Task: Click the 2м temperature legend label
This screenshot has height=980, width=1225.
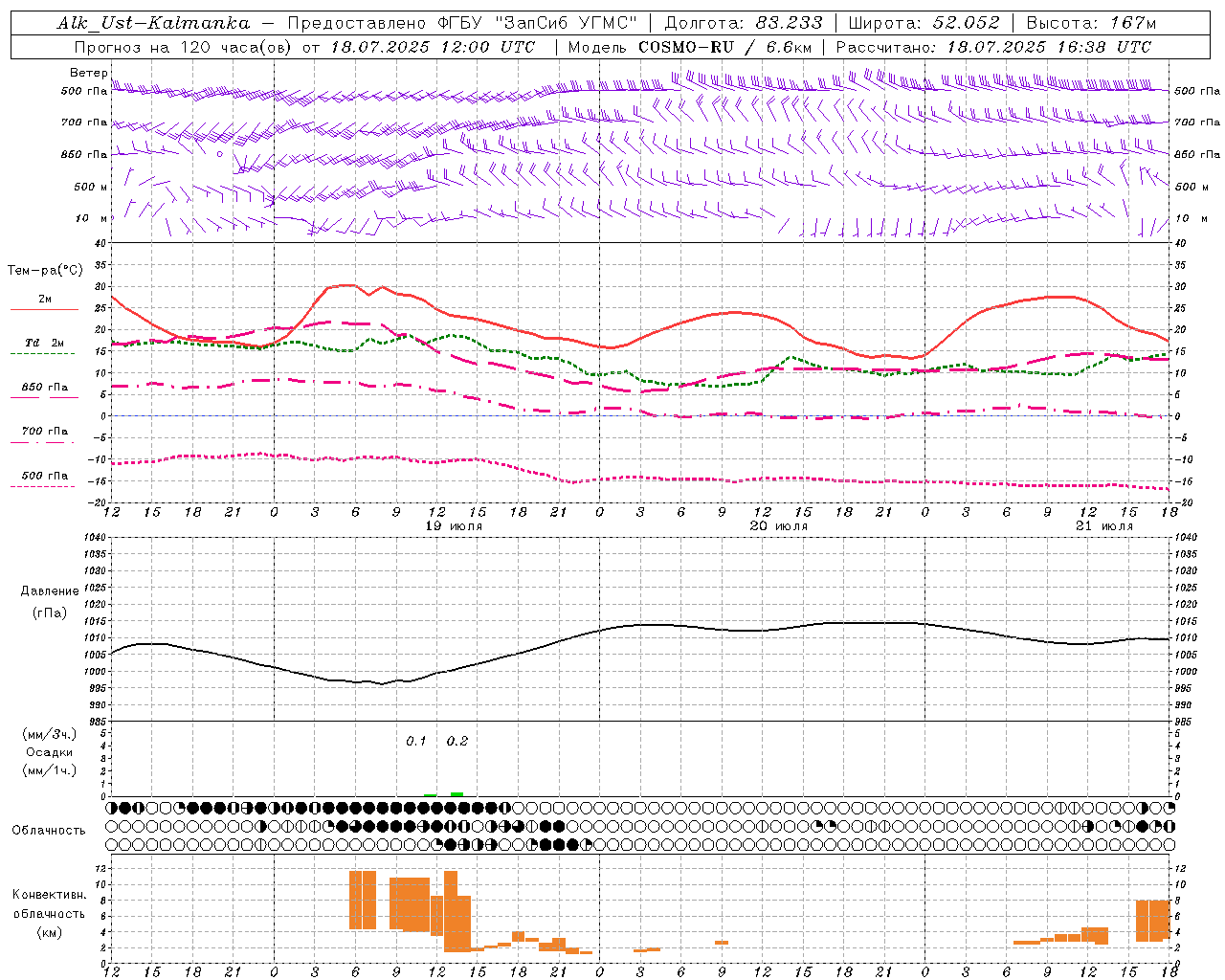Action: (45, 299)
